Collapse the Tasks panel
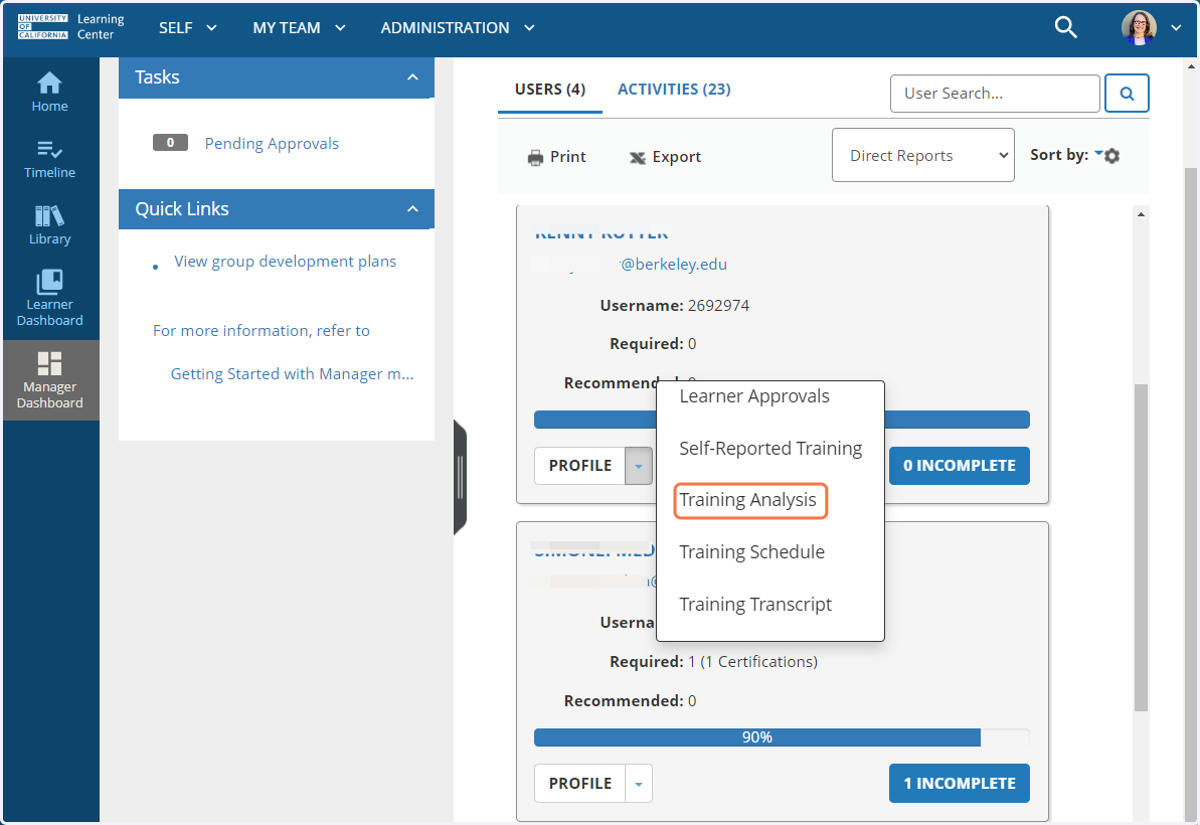The width and height of the screenshot is (1200, 825). [x=412, y=77]
